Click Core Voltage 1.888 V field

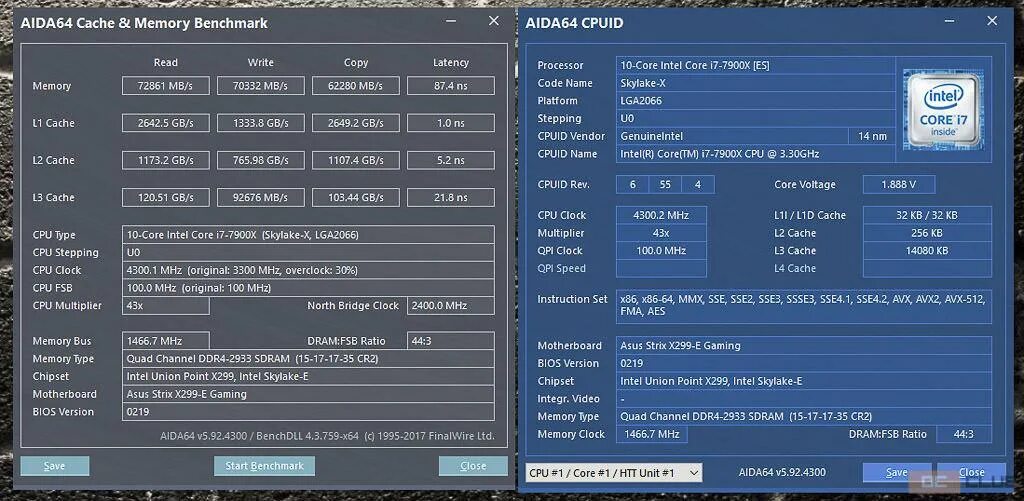click(x=899, y=184)
